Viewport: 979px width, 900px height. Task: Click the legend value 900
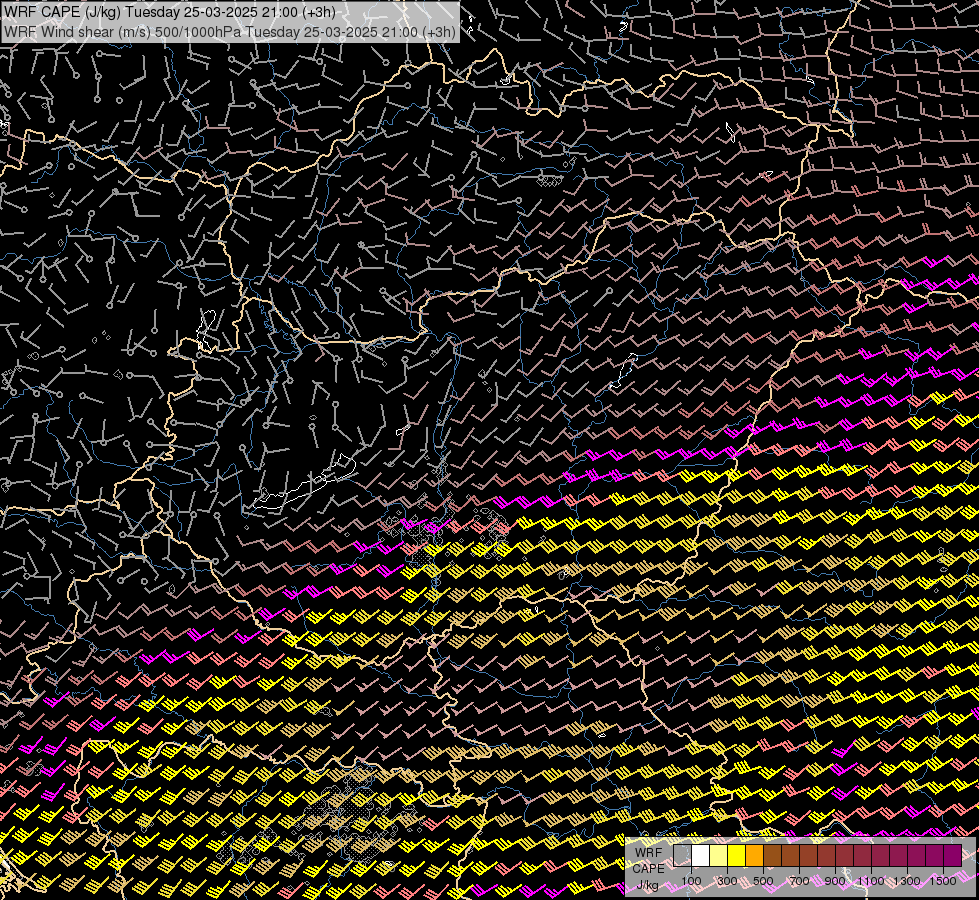[x=835, y=881]
